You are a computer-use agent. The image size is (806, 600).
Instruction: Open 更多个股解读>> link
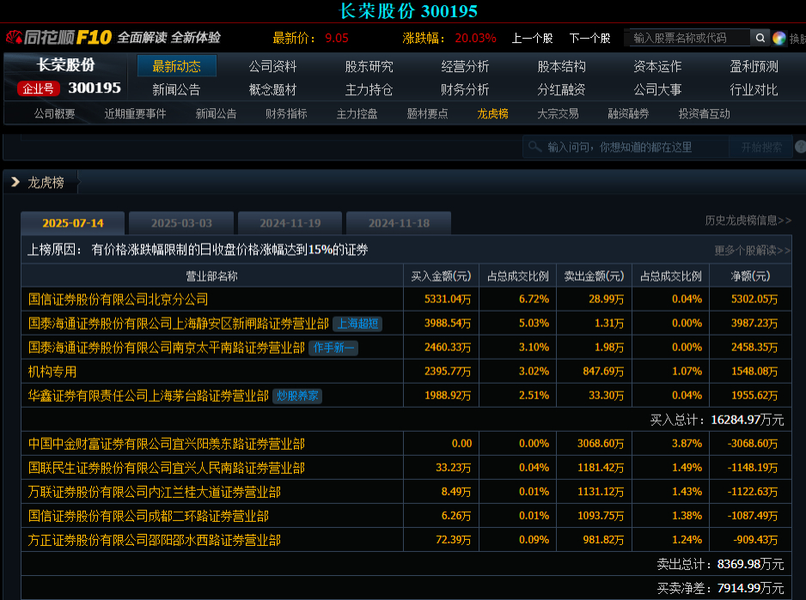[752, 250]
